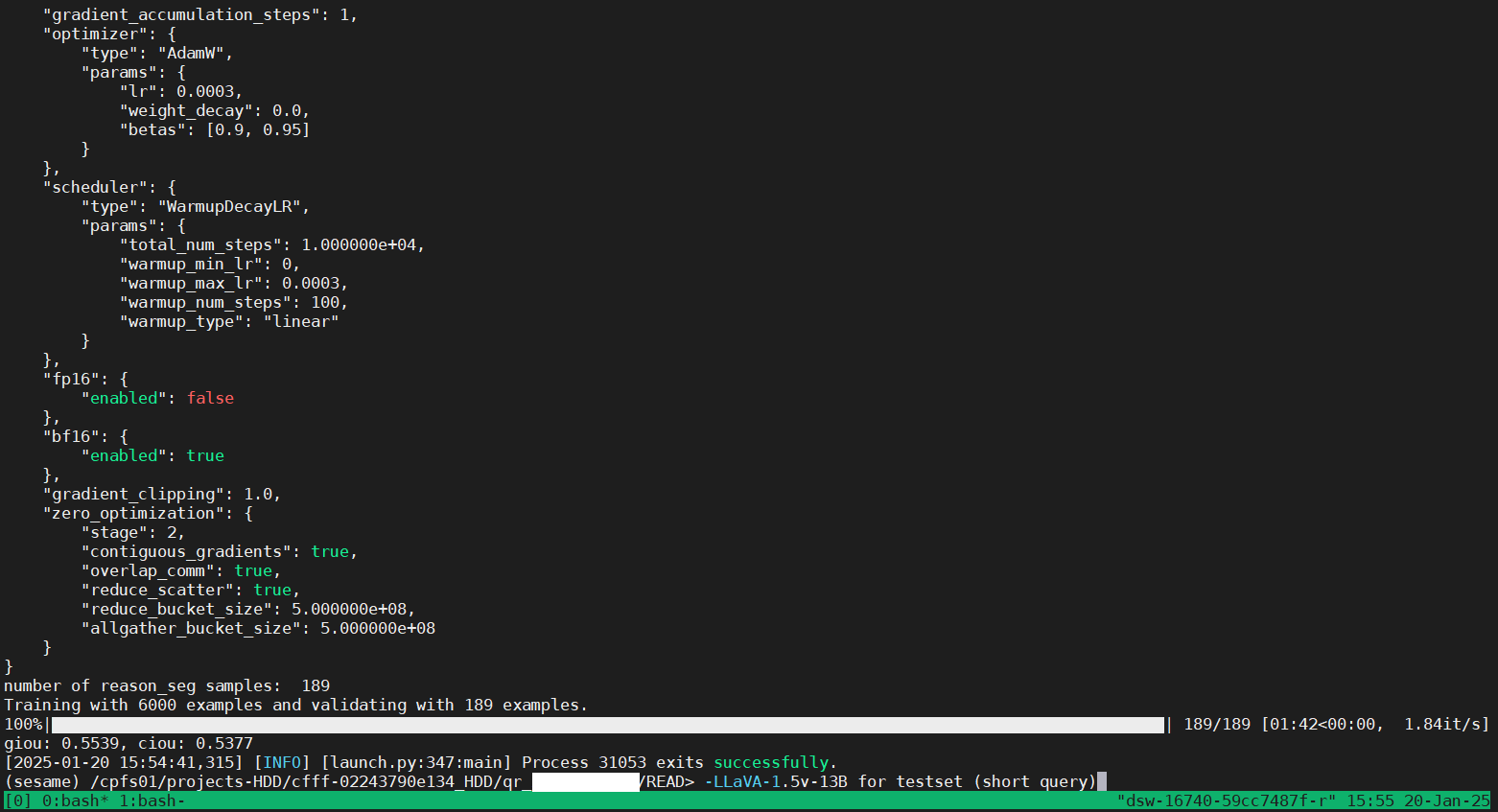Click the "total_num_steps": 1.000000e+04 line
Image resolution: width=1498 pixels, height=812 pixels.
(272, 244)
